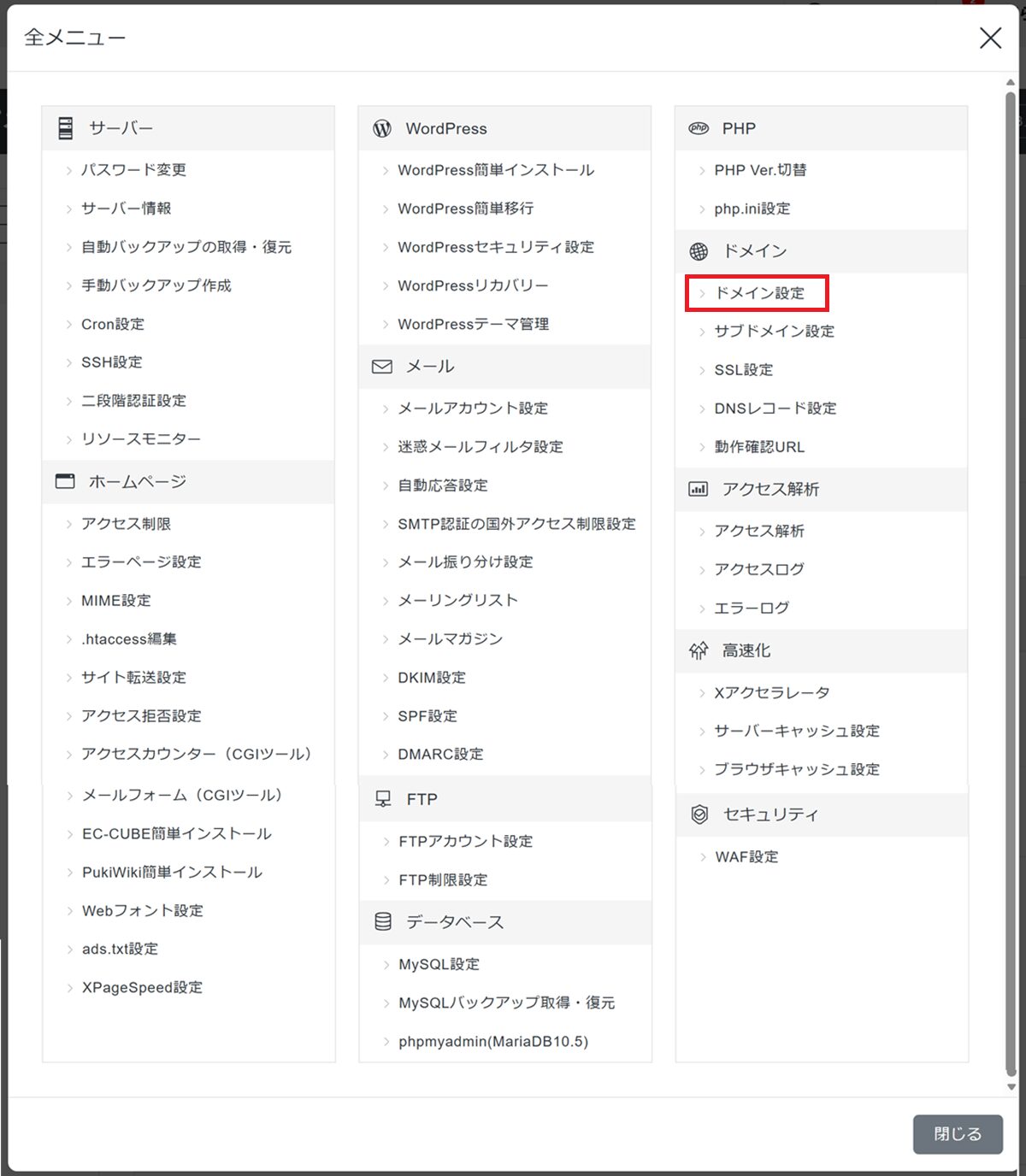Open SSL設定 link
The height and width of the screenshot is (1176, 1026).
click(x=743, y=370)
